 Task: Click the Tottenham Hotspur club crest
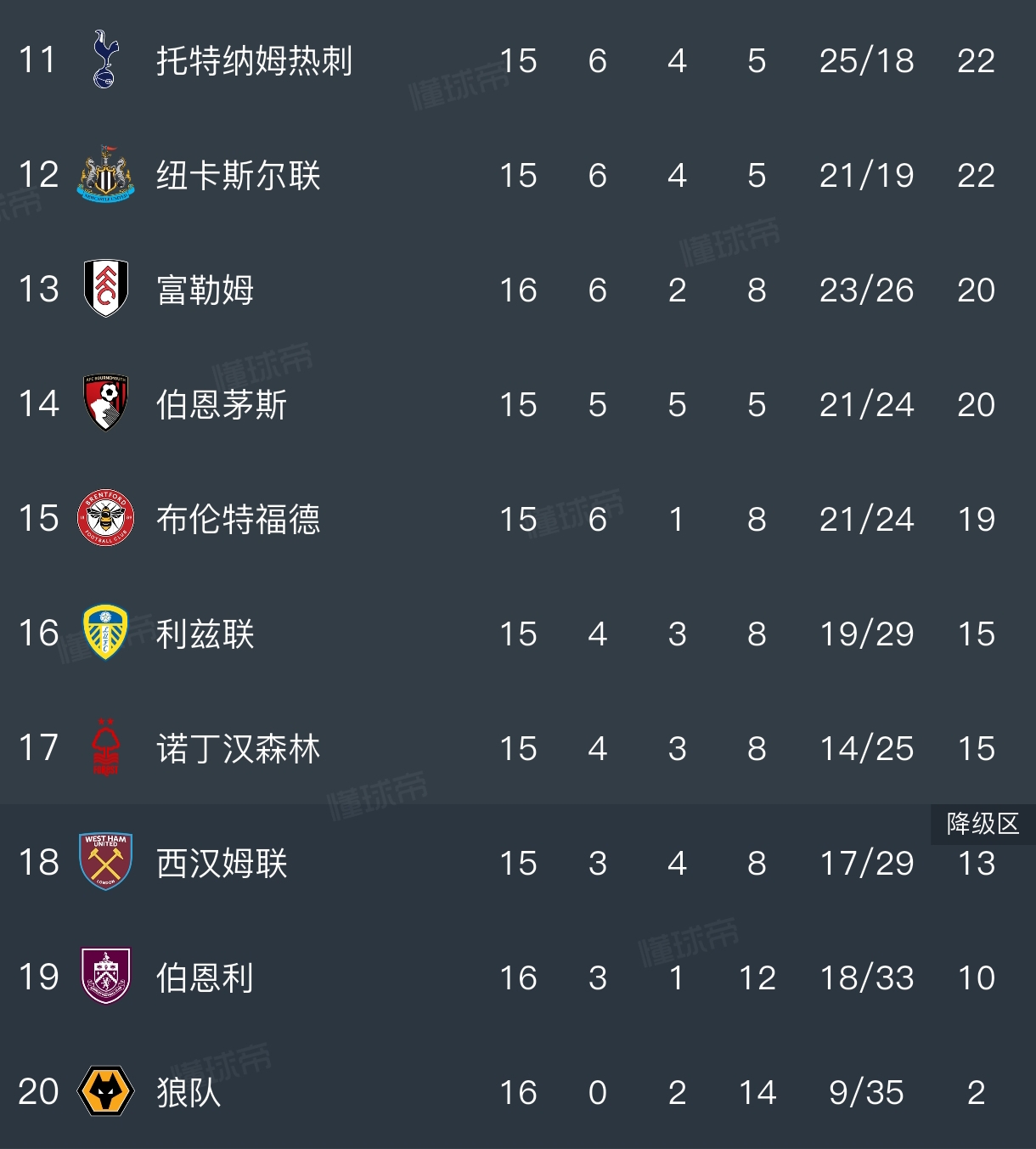105,60
